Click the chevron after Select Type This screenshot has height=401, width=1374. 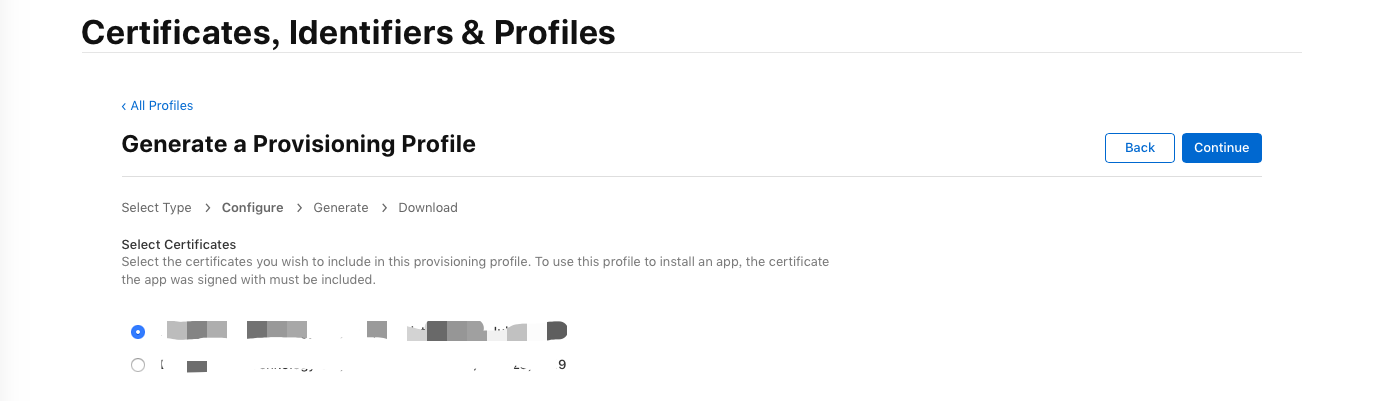[x=207, y=208]
